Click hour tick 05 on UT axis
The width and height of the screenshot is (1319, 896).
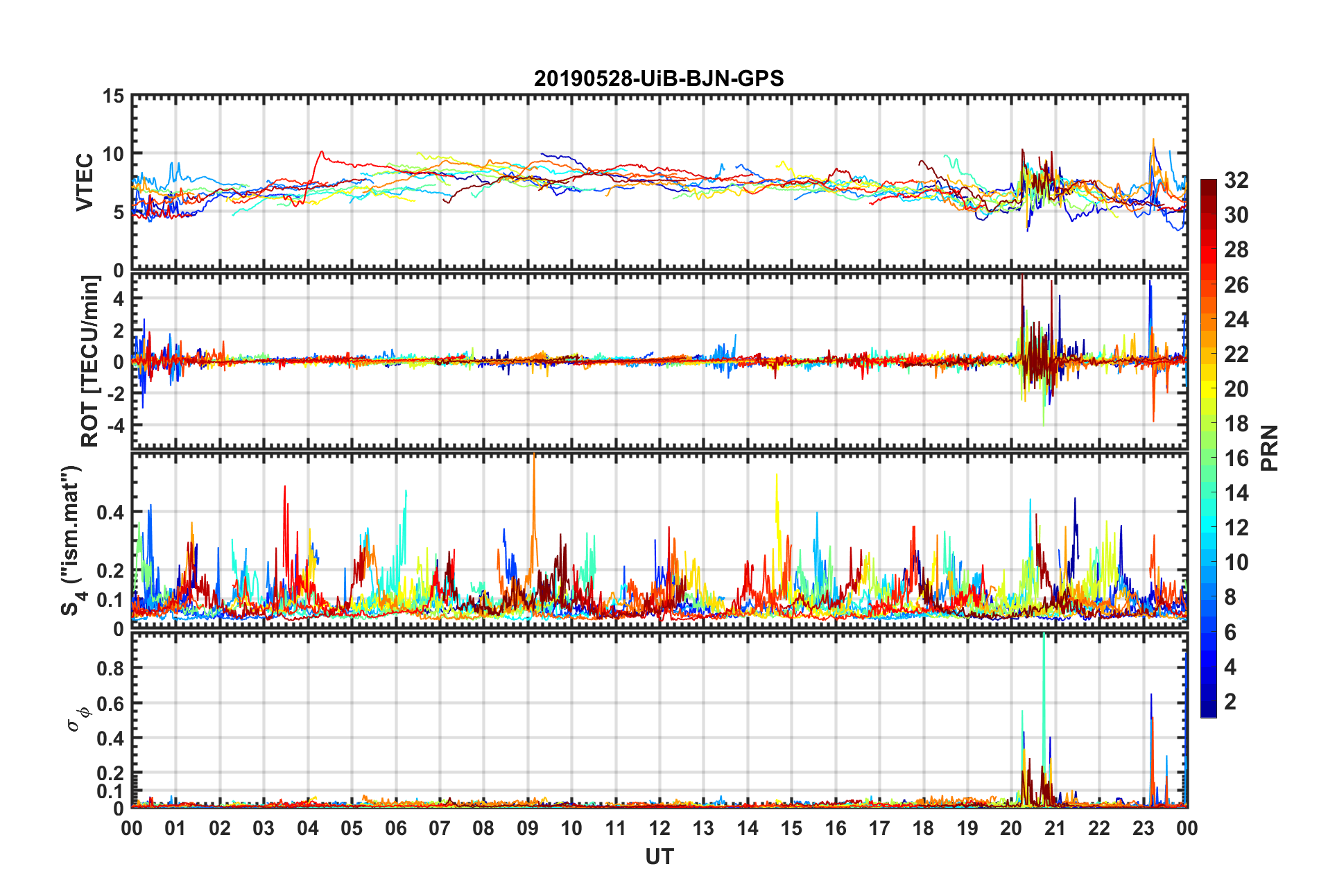coord(352,828)
